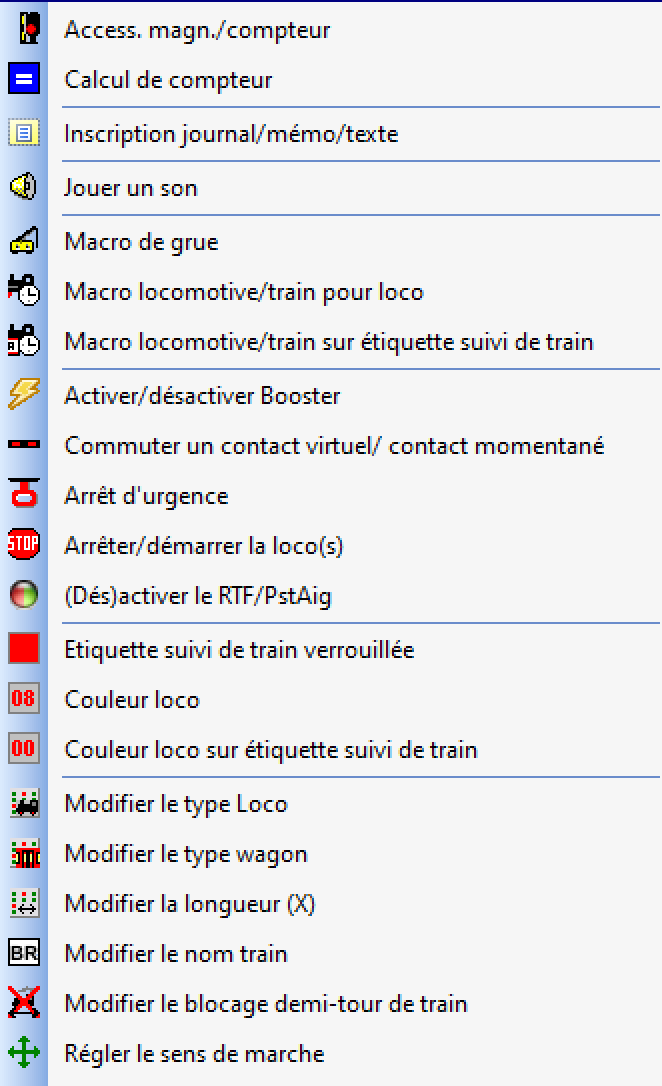Select "Modifier le blocage demi-tour de train"

point(266,1003)
